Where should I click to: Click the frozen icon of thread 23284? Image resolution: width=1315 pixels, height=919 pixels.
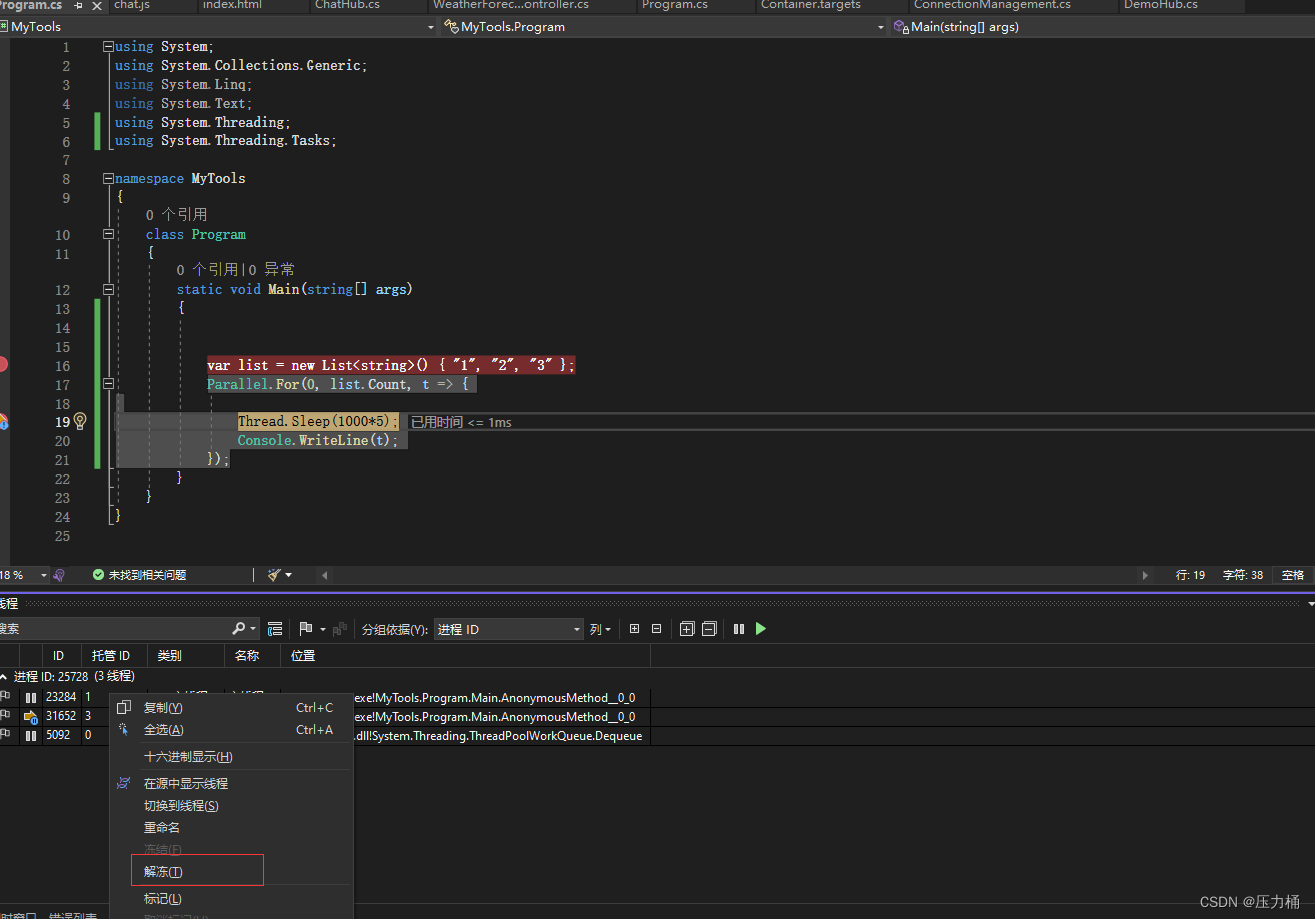click(x=31, y=697)
